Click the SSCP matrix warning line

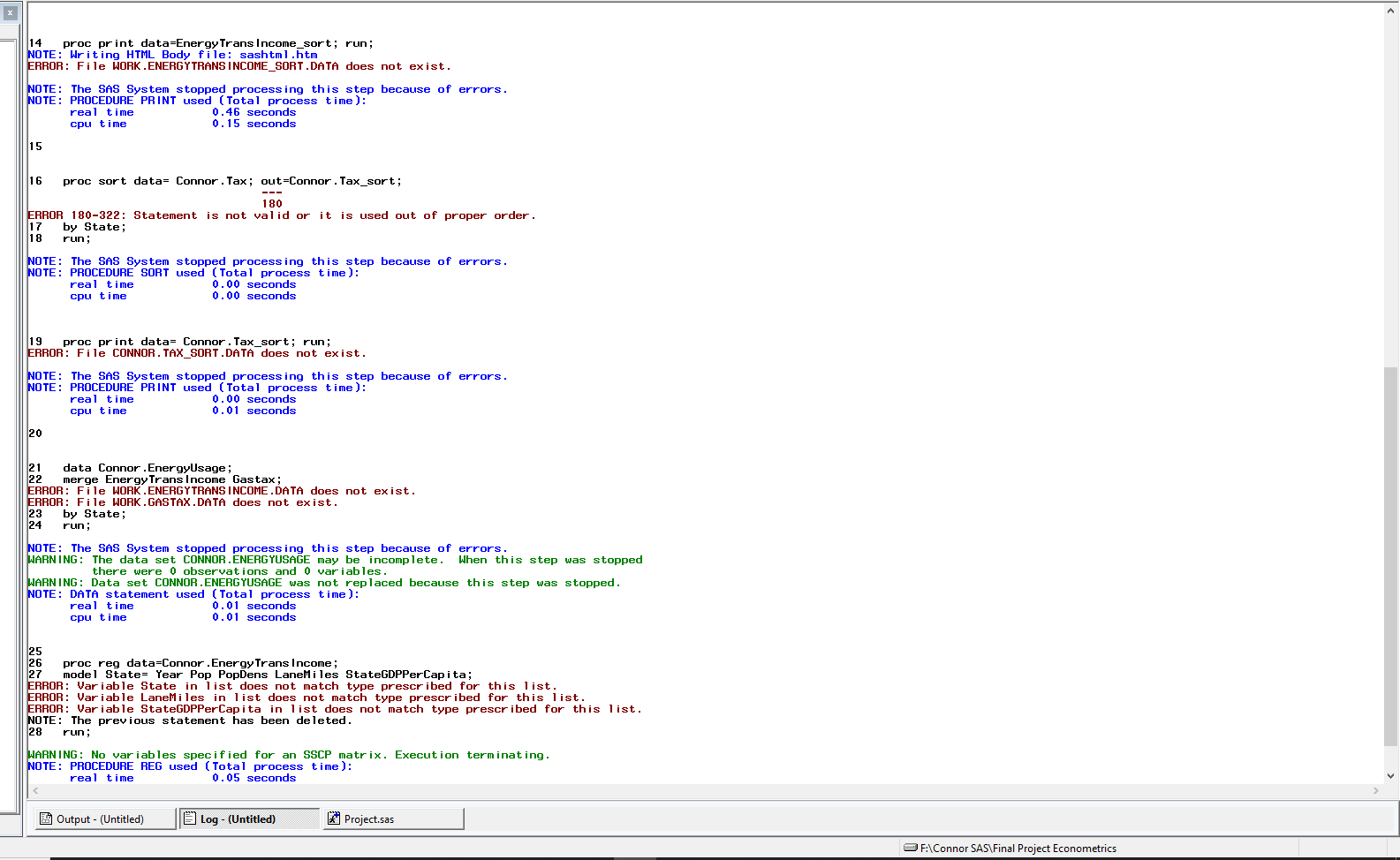point(289,755)
